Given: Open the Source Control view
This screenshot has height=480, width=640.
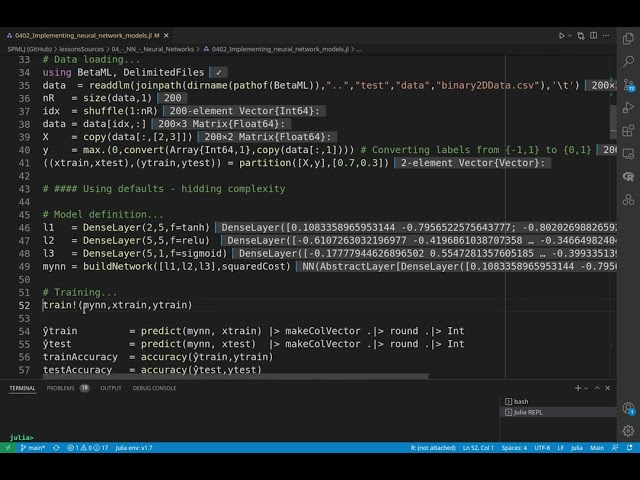Looking at the screenshot, I should [628, 85].
